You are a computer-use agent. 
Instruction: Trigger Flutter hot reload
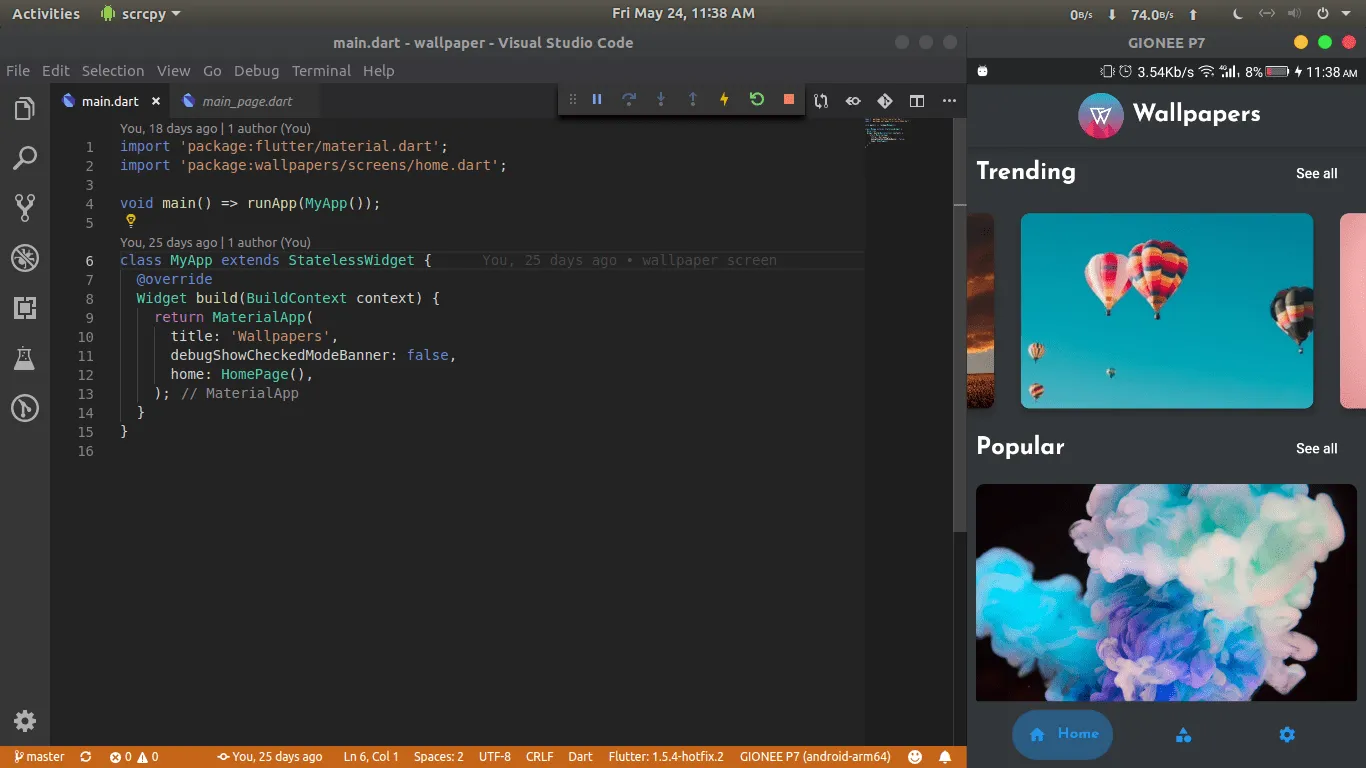(724, 100)
